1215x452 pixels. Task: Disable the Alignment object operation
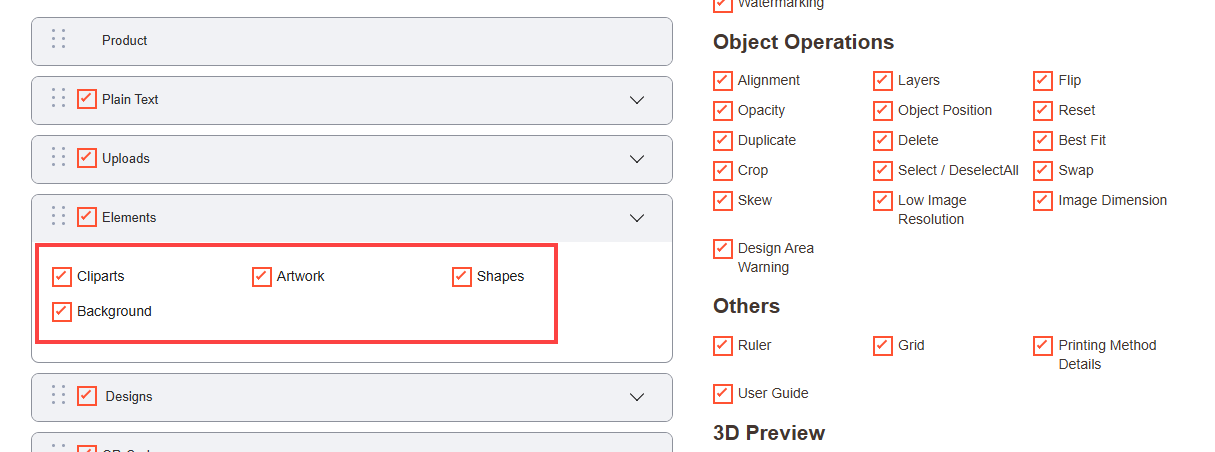[723, 80]
